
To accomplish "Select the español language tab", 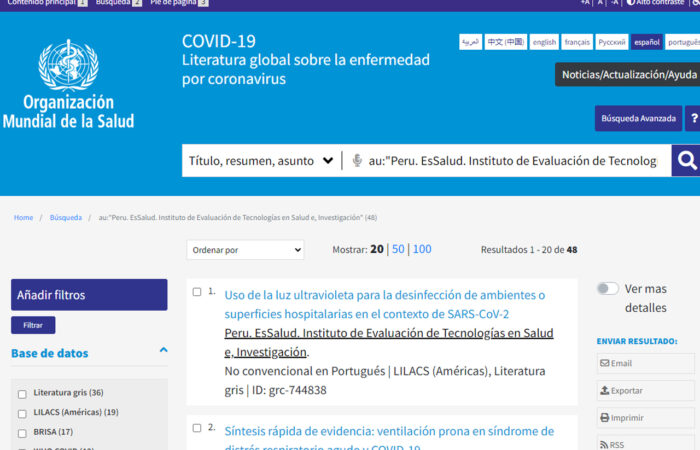I will pos(647,42).
